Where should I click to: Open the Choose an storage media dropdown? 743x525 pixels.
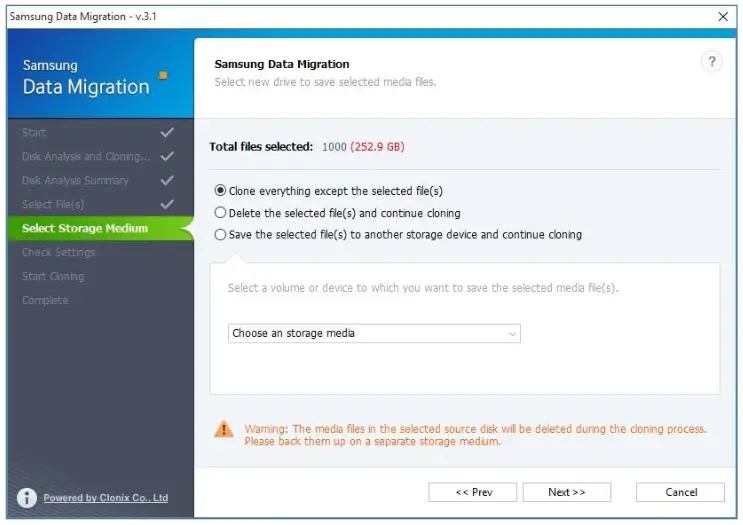[374, 334]
